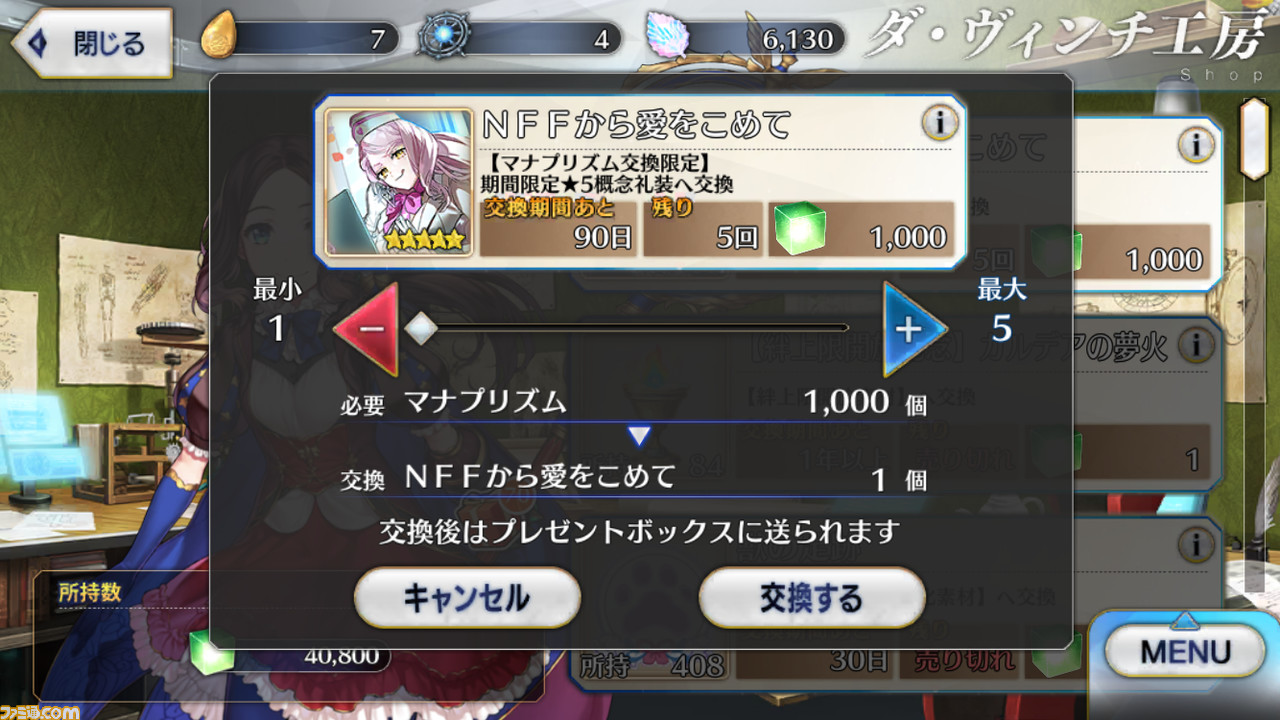Click the green prism in 所持数 panel
Image resolution: width=1280 pixels, height=720 pixels.
point(212,651)
